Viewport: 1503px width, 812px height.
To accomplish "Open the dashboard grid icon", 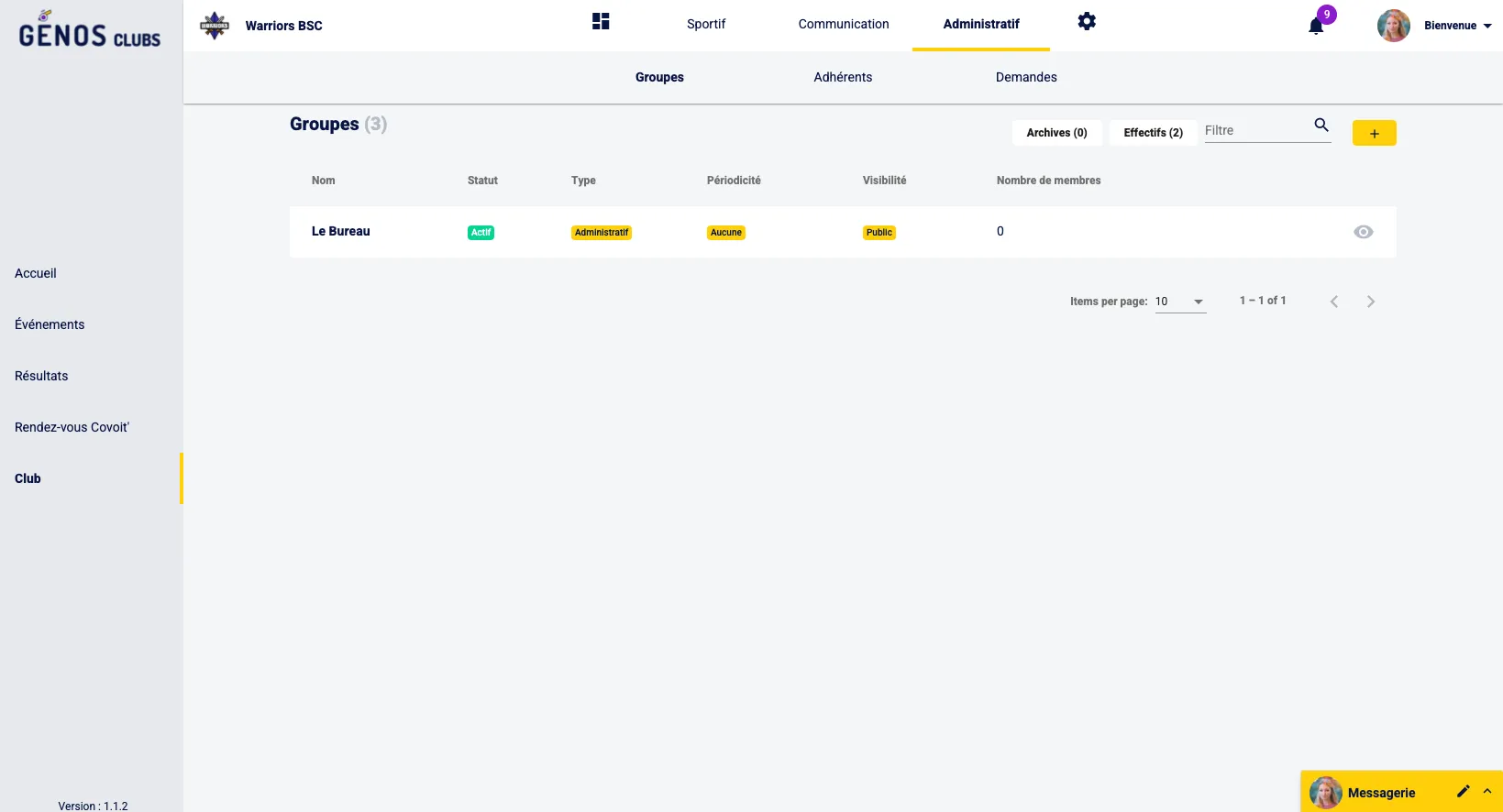I will [x=601, y=22].
